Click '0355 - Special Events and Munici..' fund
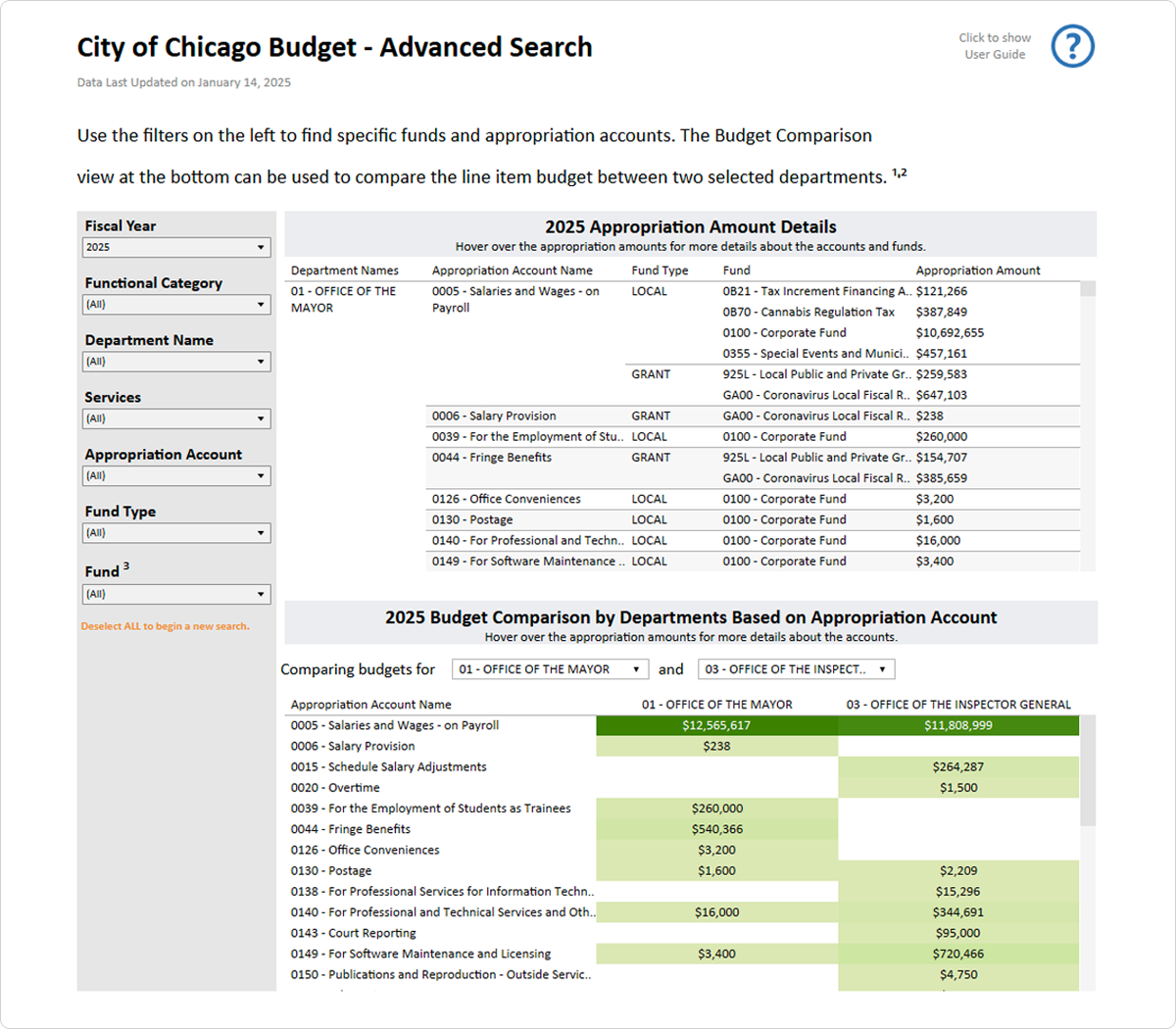 tap(815, 354)
